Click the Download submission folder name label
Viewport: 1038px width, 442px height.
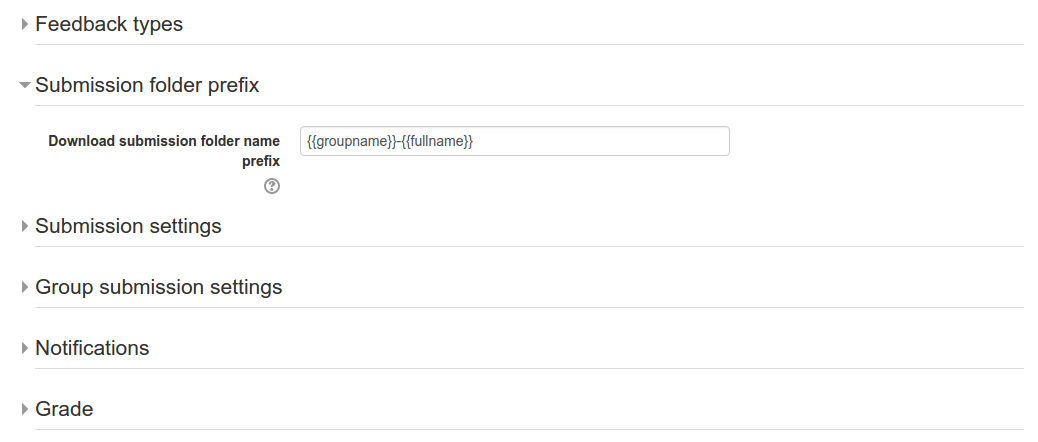click(164, 141)
